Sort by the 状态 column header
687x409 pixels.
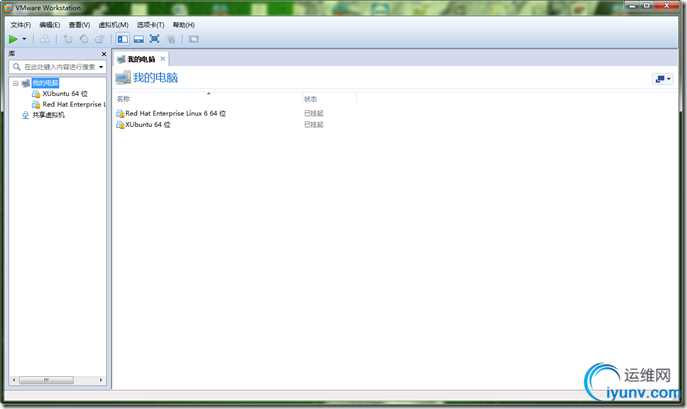(311, 99)
